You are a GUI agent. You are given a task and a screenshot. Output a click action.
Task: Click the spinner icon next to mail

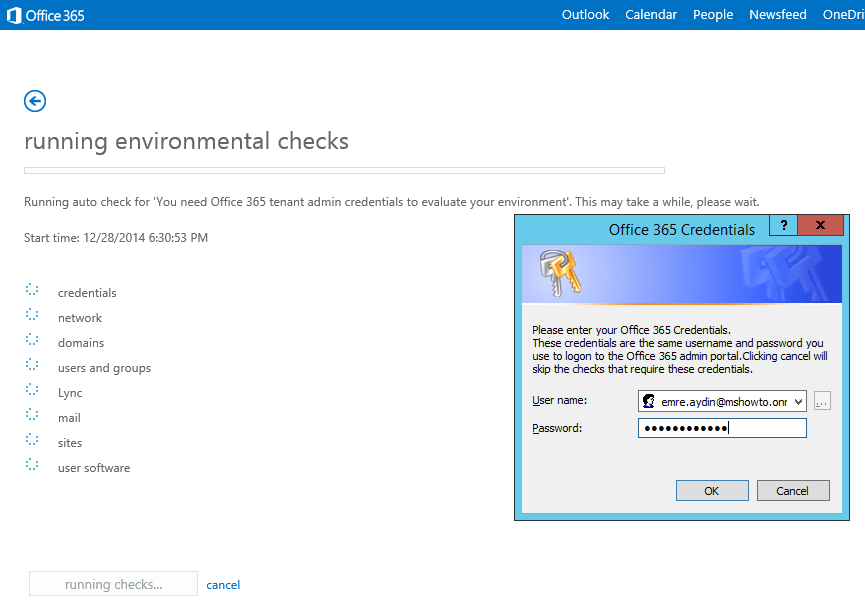32,415
